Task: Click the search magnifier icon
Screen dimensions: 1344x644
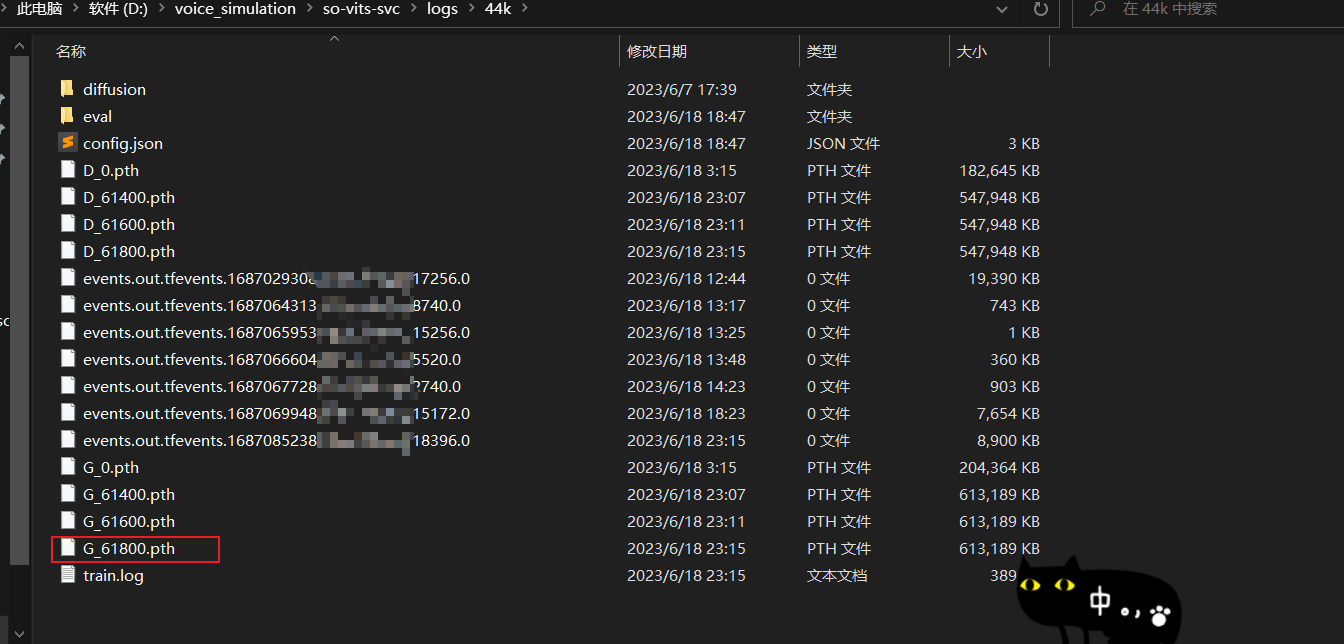Action: coord(1097,9)
